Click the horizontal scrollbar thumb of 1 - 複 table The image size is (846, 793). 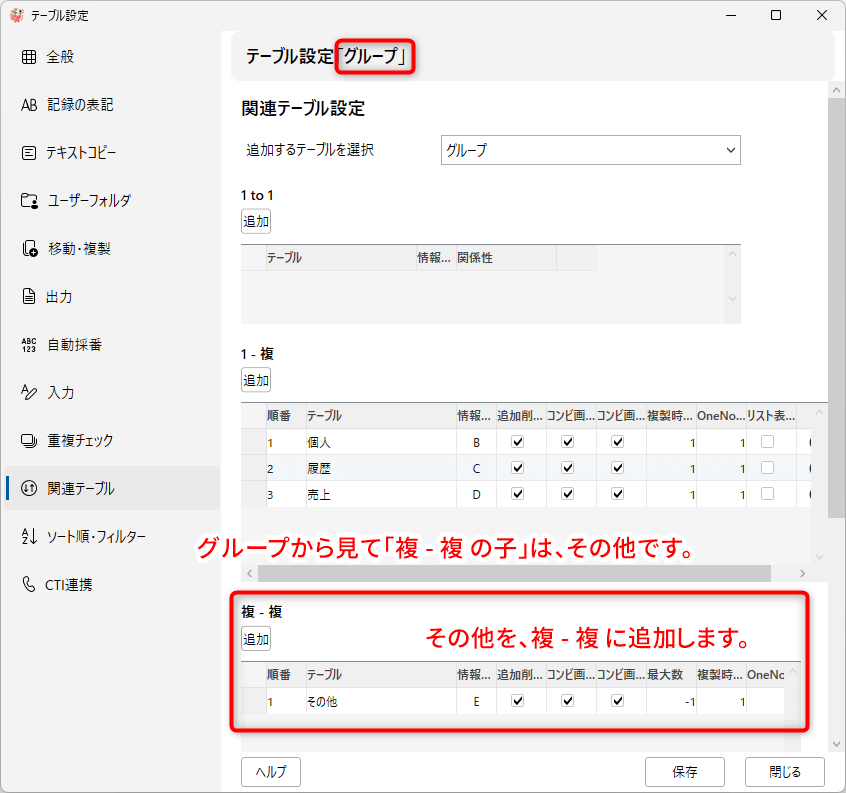514,573
